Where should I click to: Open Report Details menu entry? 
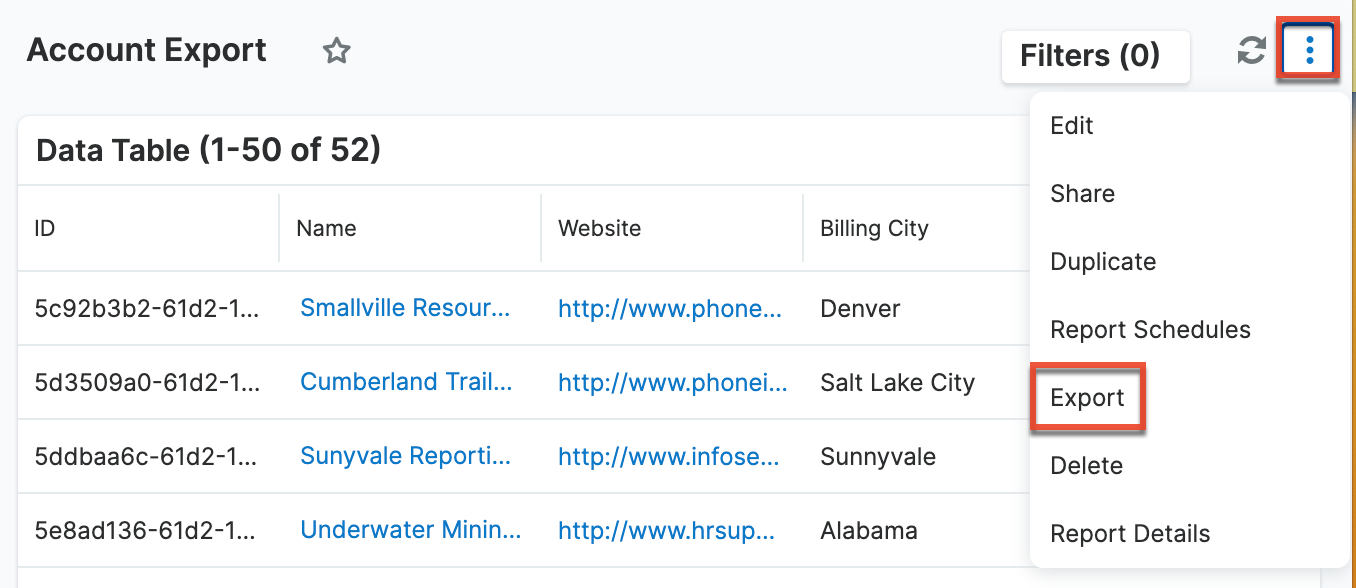[1130, 534]
